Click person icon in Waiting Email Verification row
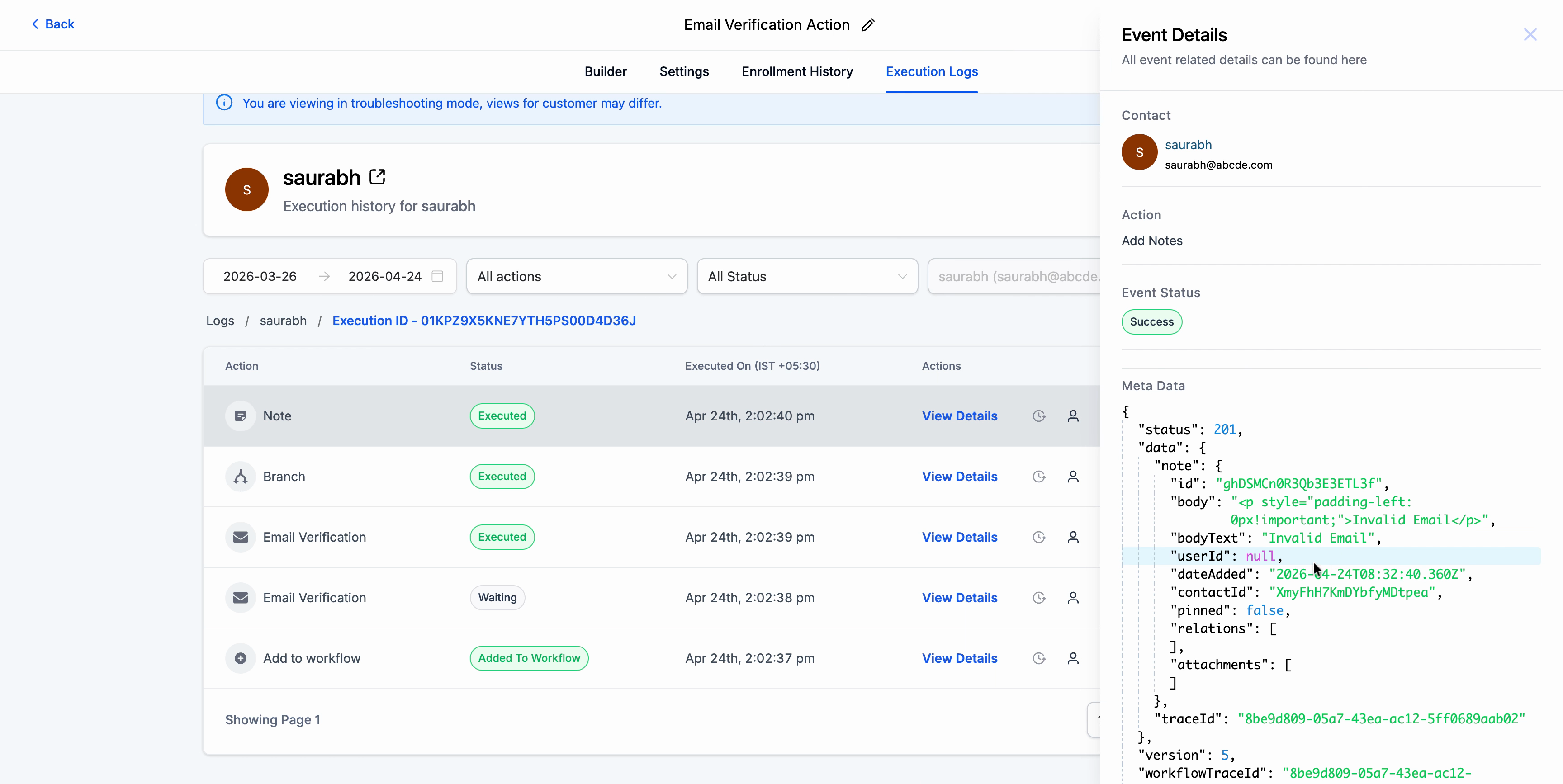This screenshot has width=1563, height=784. click(1073, 598)
